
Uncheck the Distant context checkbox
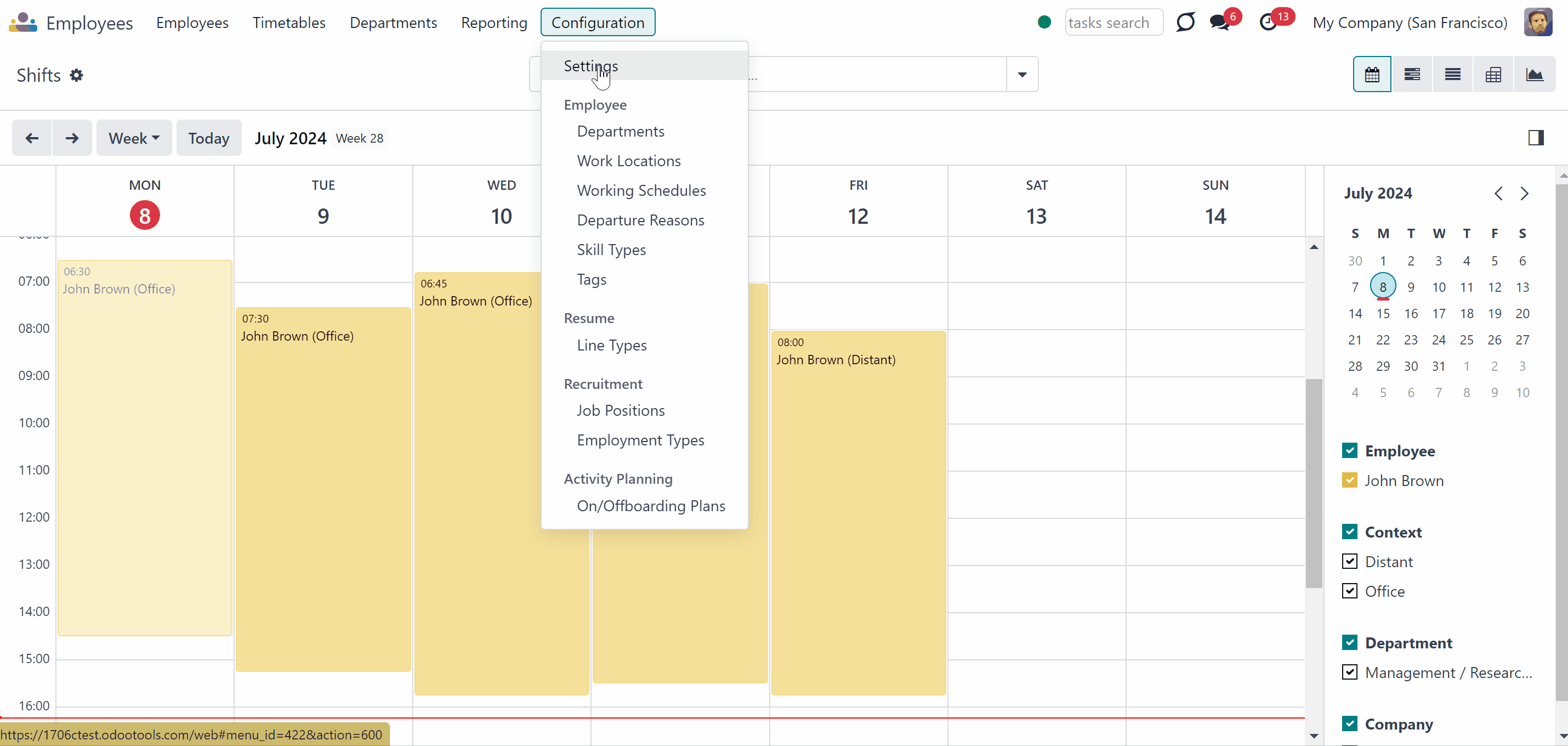click(1349, 562)
